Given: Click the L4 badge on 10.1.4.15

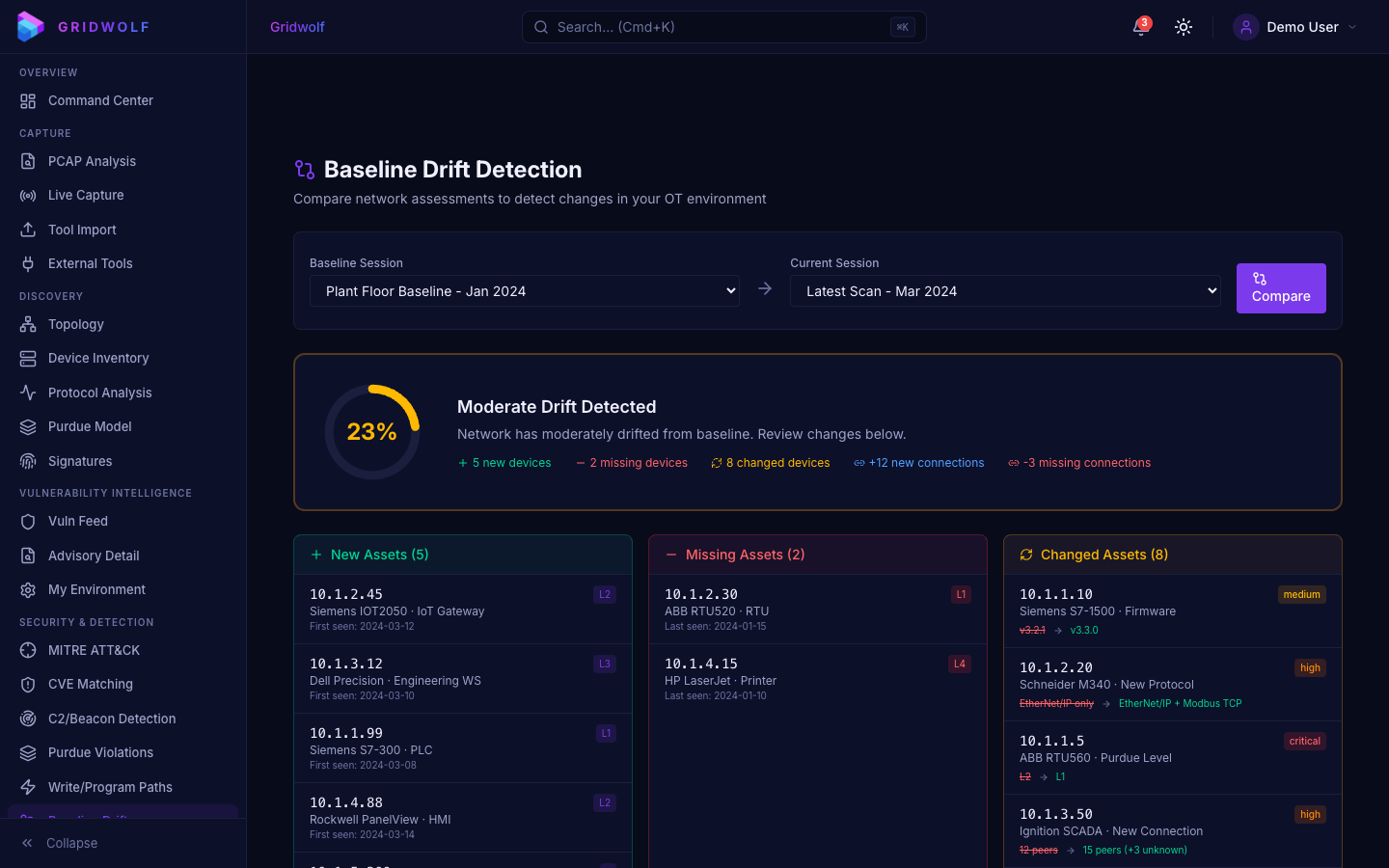Looking at the screenshot, I should (x=960, y=665).
